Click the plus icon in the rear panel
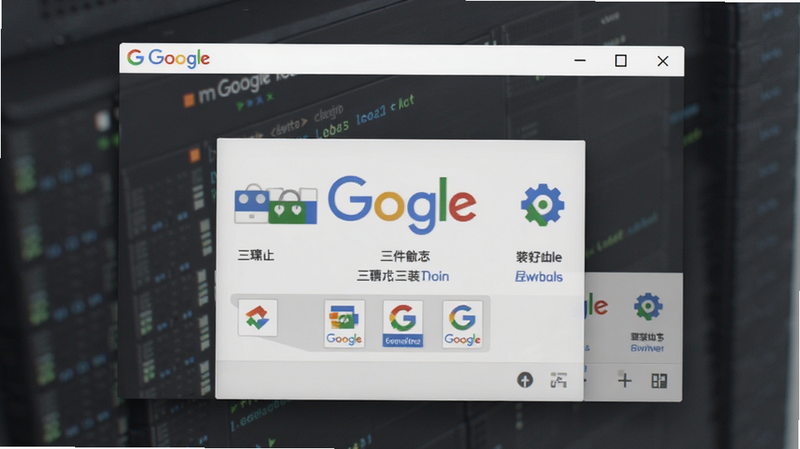This screenshot has height=449, width=800. [624, 380]
